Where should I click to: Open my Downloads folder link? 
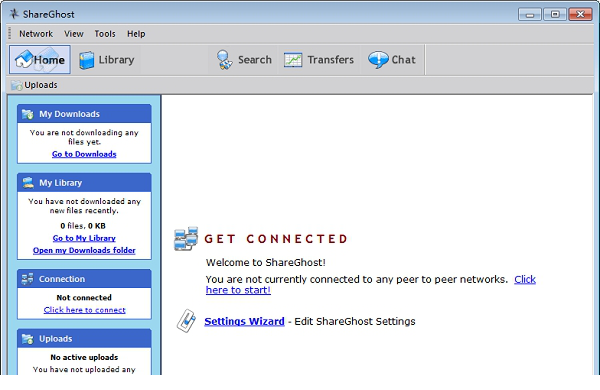pos(84,250)
